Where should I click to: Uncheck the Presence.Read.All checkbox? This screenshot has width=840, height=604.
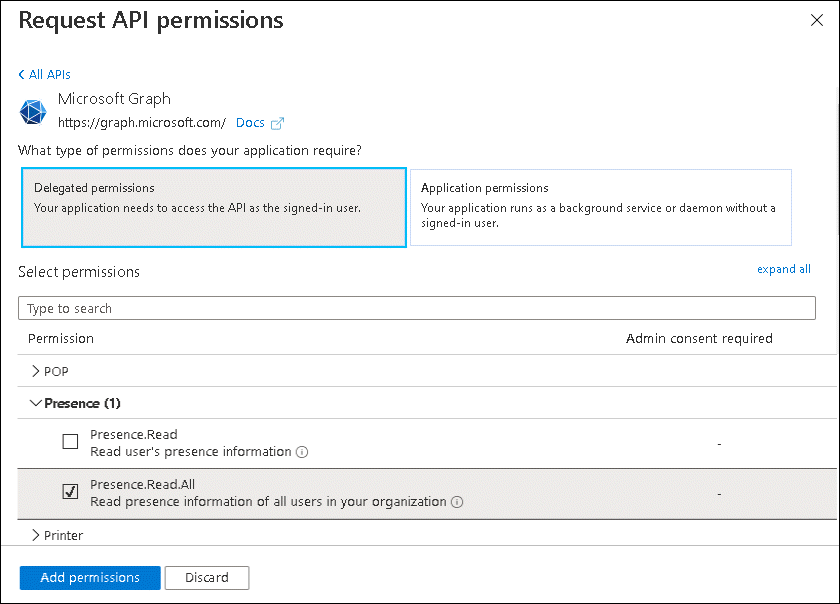[70, 491]
